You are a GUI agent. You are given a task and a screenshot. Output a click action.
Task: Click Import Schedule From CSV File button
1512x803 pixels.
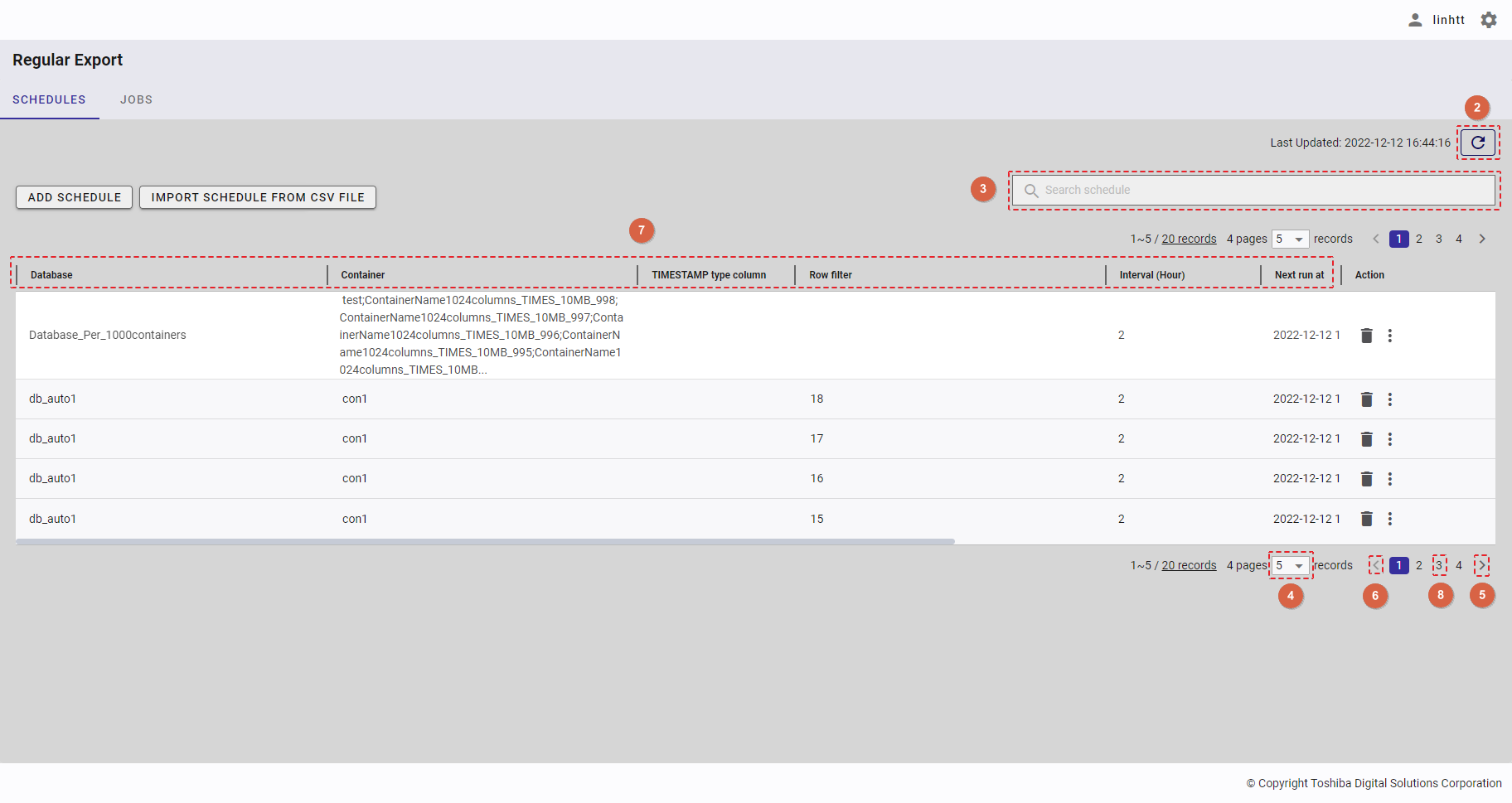tap(258, 197)
